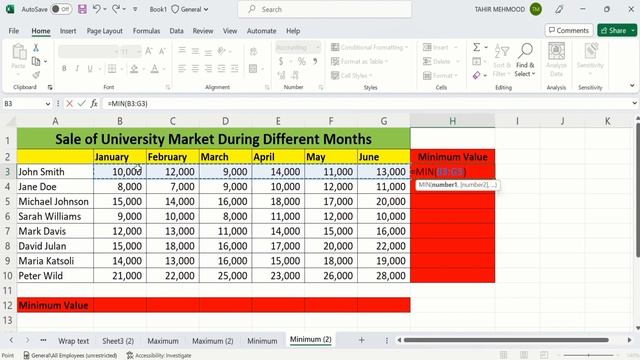Switch to the Formulas ribbon tab
This screenshot has height=360, width=640.
(x=146, y=31)
